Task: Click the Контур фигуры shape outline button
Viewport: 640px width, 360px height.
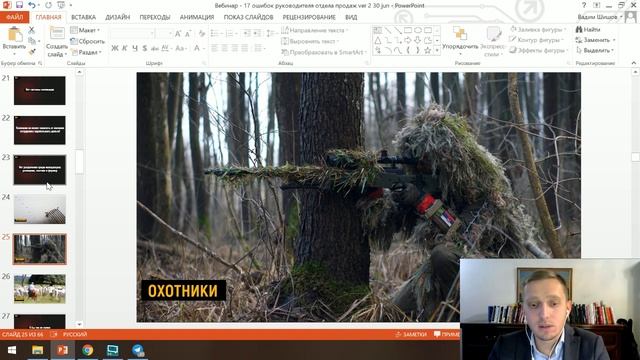Action: tap(536, 40)
